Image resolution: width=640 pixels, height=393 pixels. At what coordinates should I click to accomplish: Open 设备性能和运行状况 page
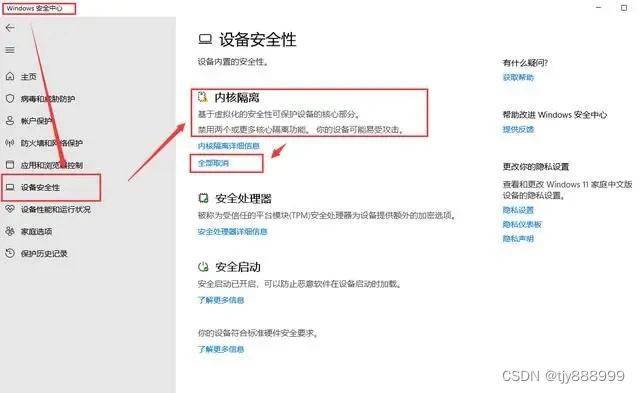coord(56,209)
